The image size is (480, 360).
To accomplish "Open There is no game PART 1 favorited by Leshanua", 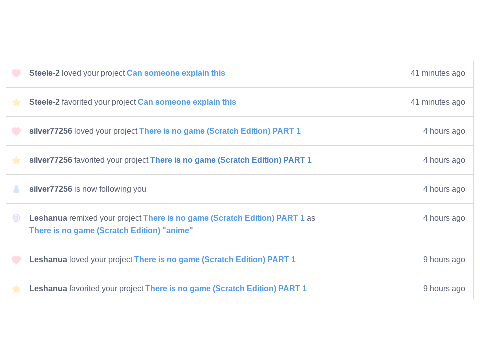I will pos(226,288).
